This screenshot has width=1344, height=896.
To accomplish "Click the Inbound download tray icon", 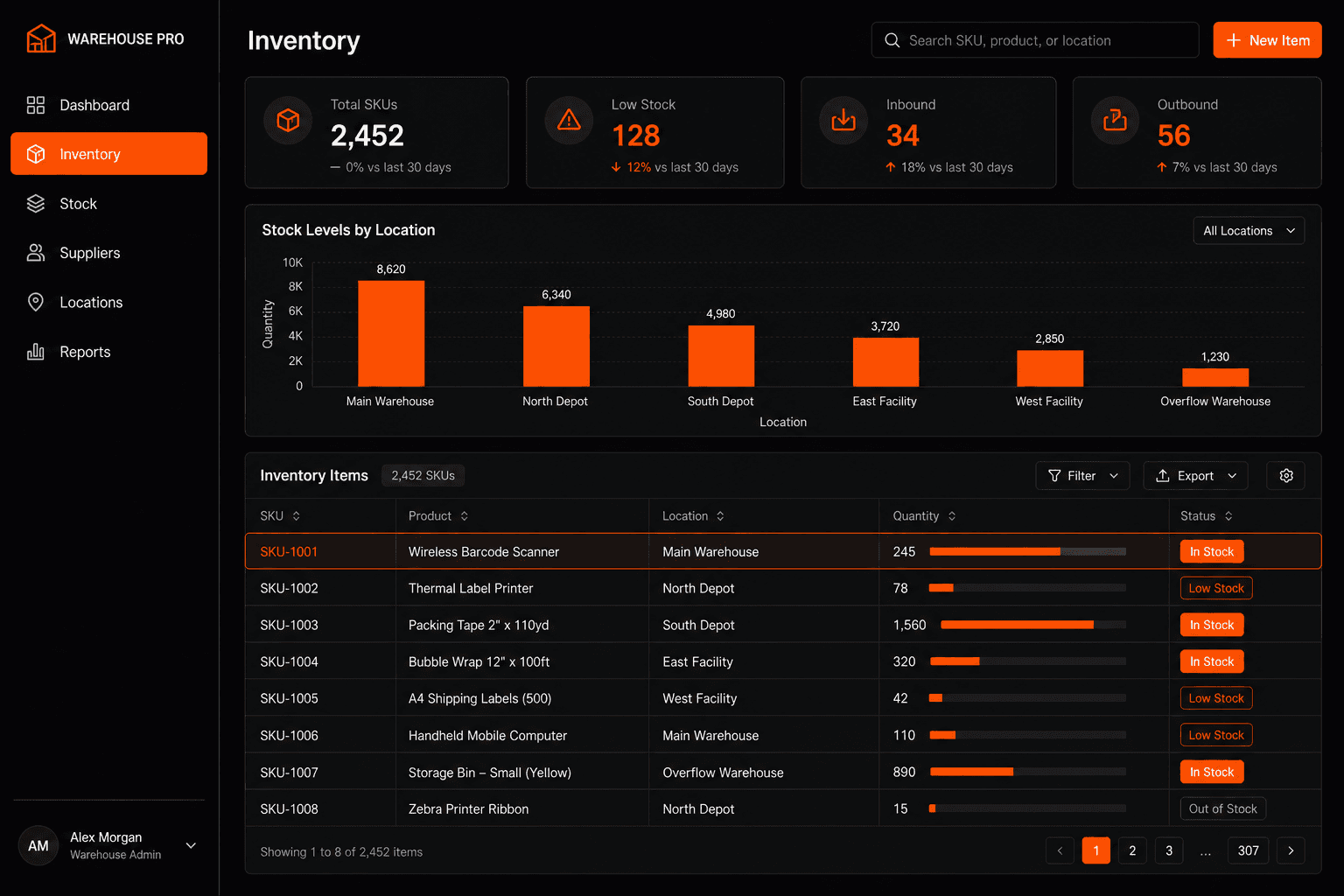I will click(843, 121).
